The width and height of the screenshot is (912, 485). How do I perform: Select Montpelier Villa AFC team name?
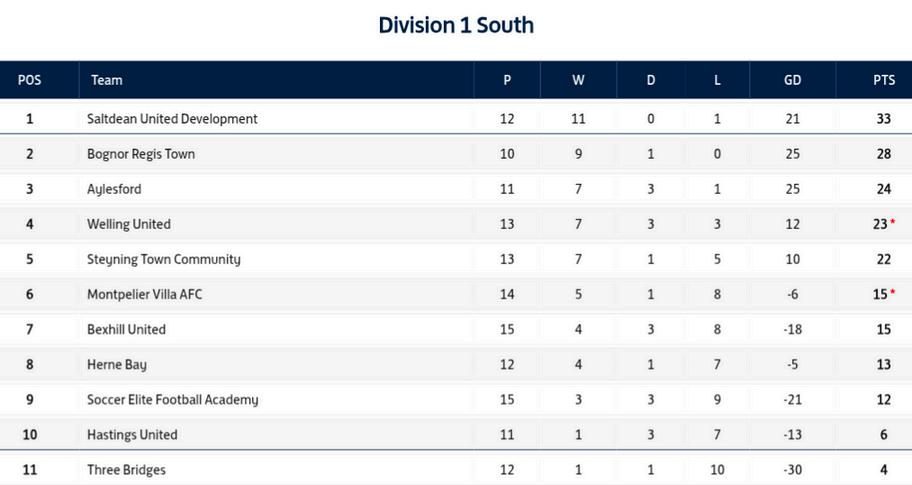(145, 294)
